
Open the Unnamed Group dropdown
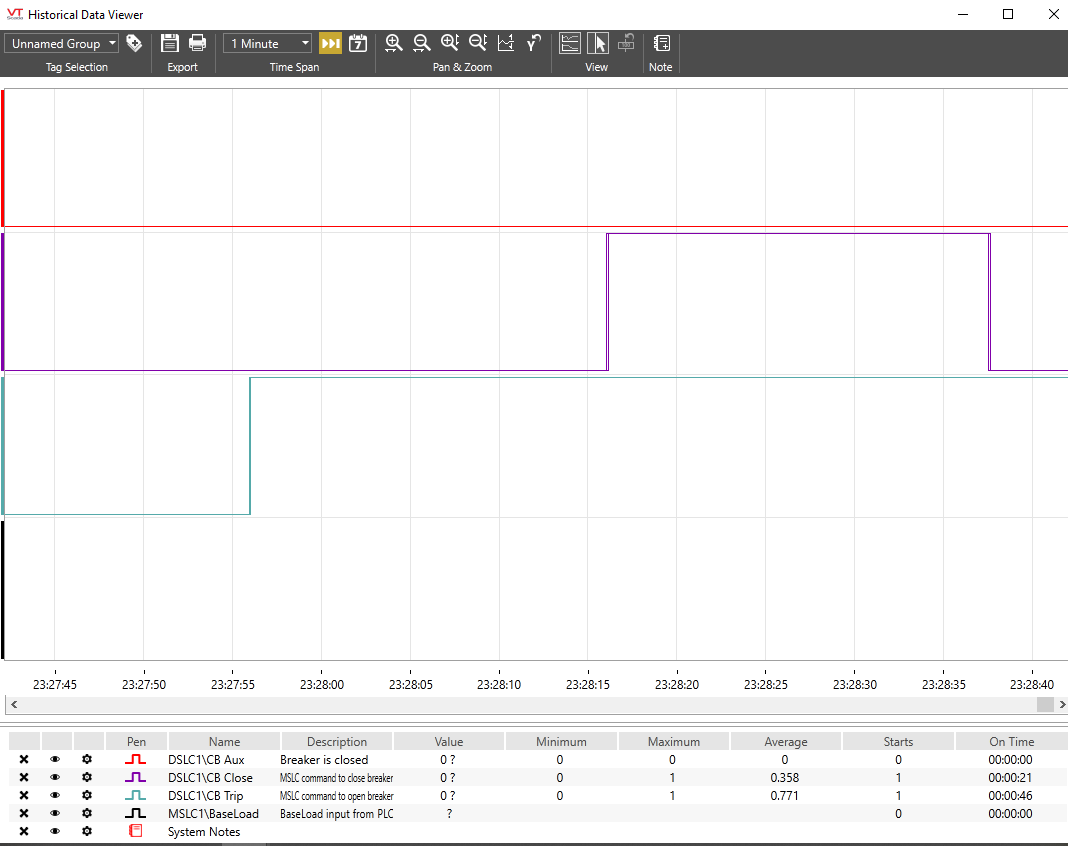click(61, 44)
